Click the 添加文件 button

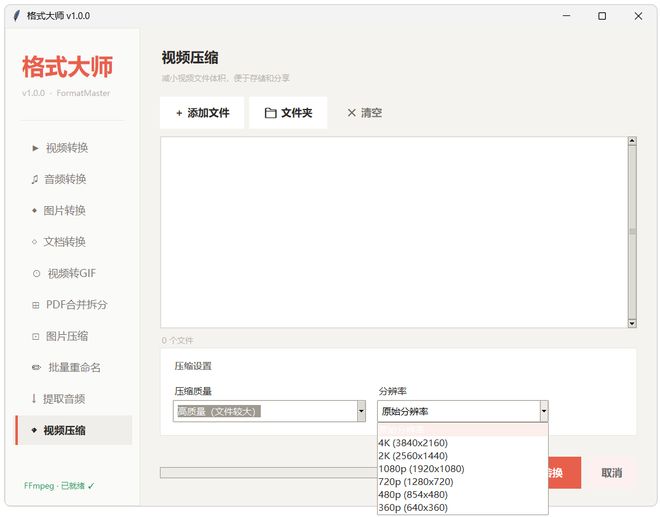pos(202,113)
